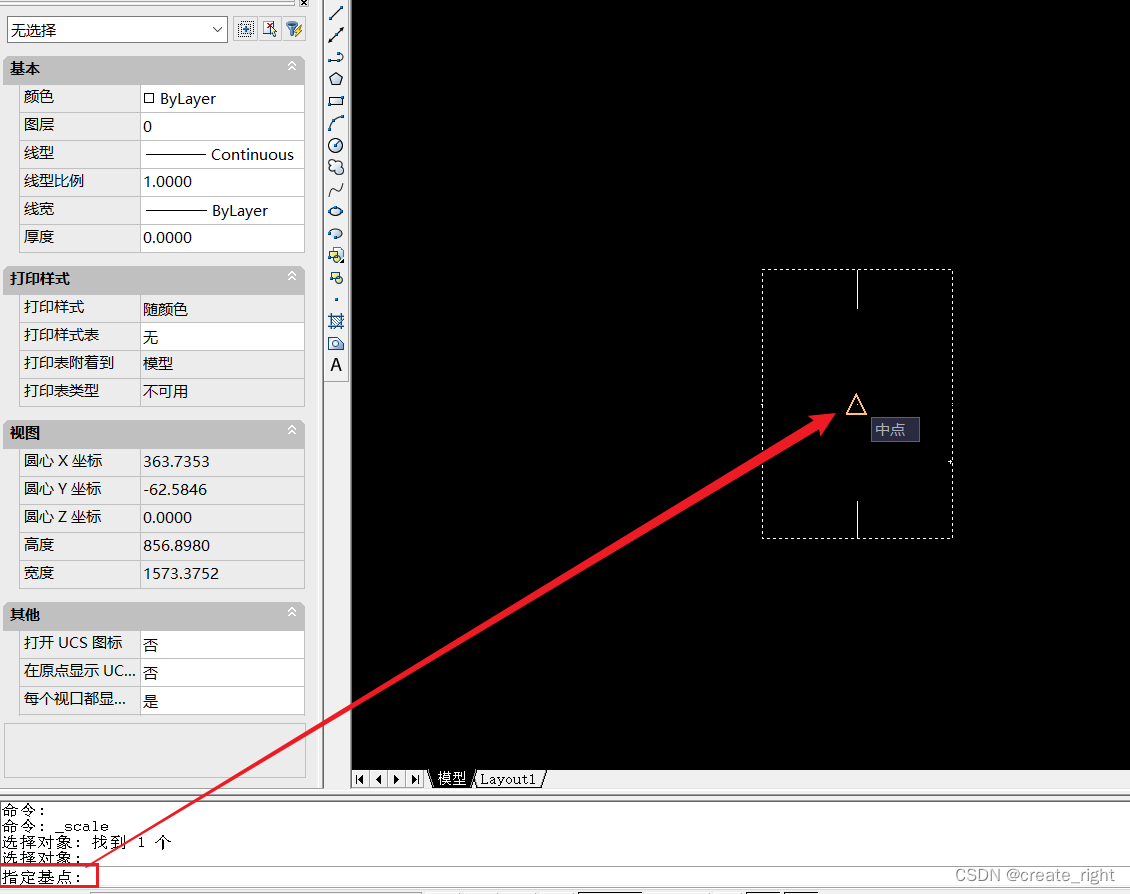This screenshot has height=894, width=1130.
Task: Click the midpoint snap triangle marker
Action: [x=856, y=405]
